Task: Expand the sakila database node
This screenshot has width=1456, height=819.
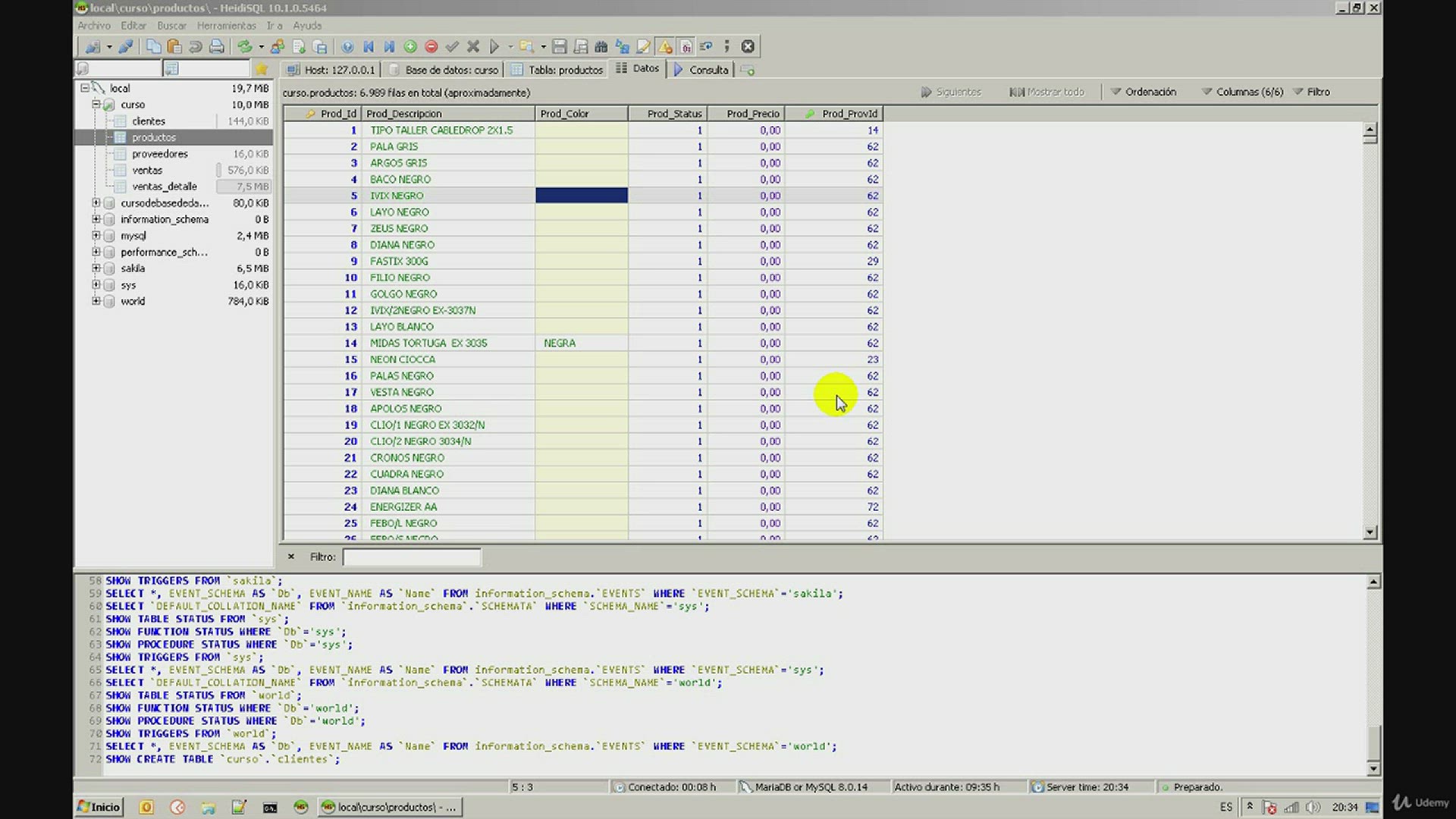Action: click(x=96, y=268)
